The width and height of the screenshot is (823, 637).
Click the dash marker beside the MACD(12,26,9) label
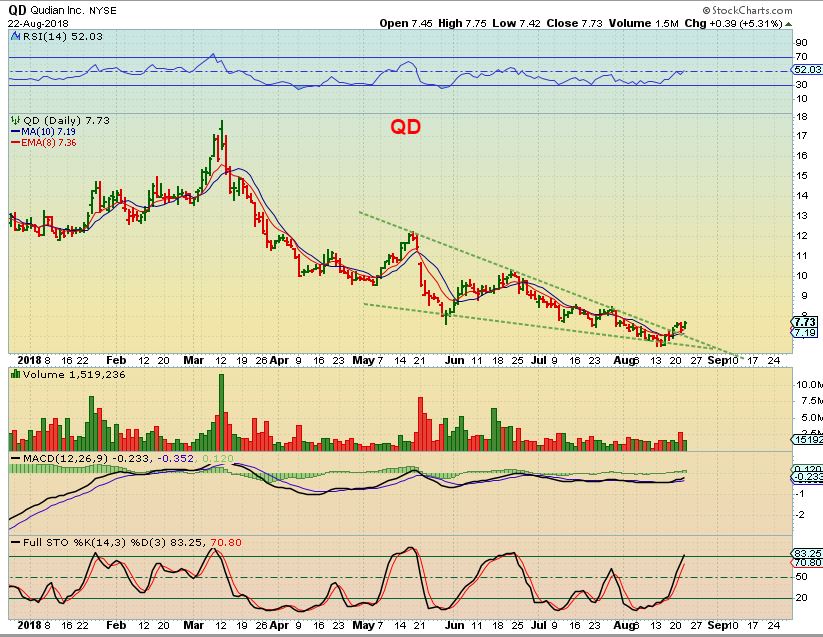pos(16,459)
